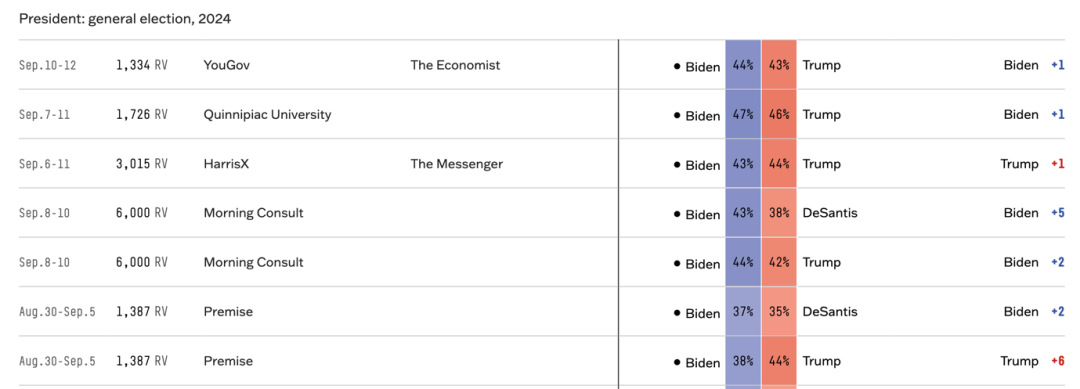The image size is (1080, 389).
Task: Click the red 38% DeSantis cell
Action: coord(779,213)
